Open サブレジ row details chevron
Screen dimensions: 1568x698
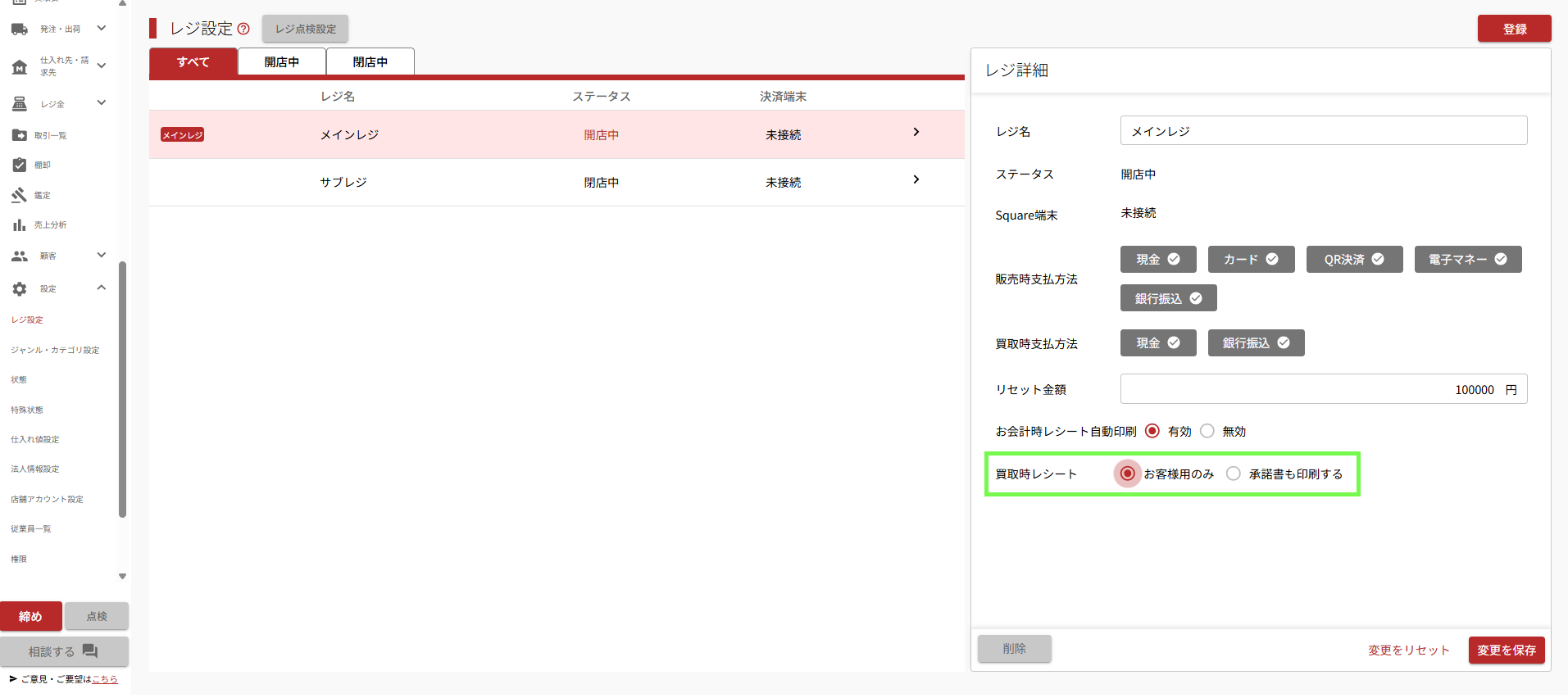[916, 179]
